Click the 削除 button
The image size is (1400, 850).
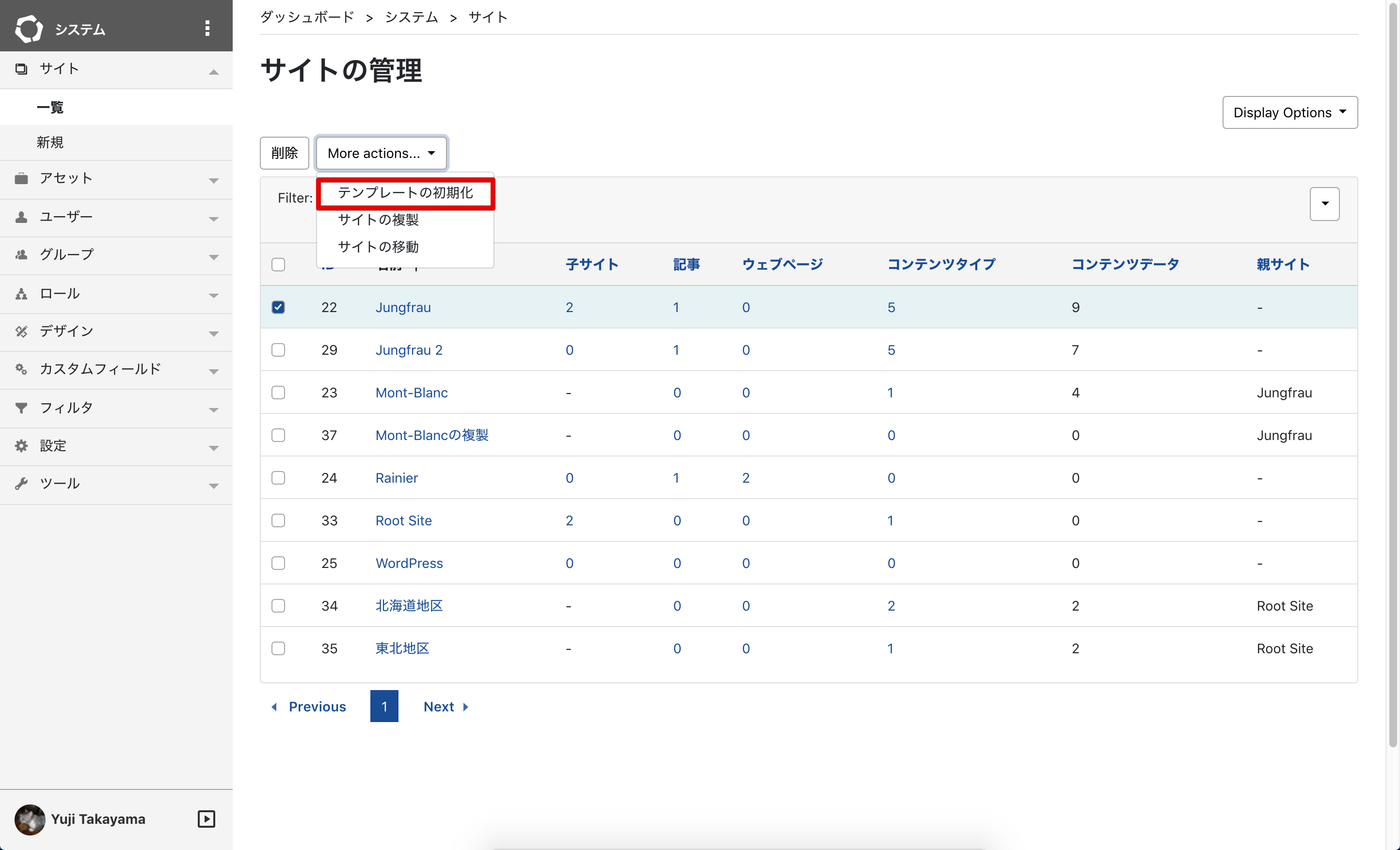(x=284, y=153)
